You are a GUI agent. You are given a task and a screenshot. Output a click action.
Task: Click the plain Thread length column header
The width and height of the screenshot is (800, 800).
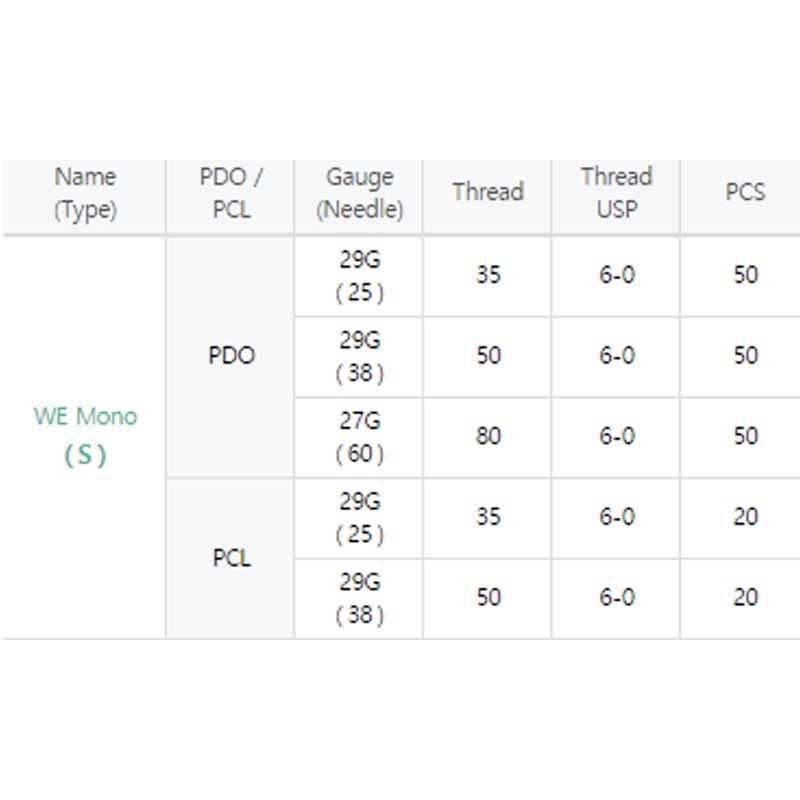click(488, 192)
